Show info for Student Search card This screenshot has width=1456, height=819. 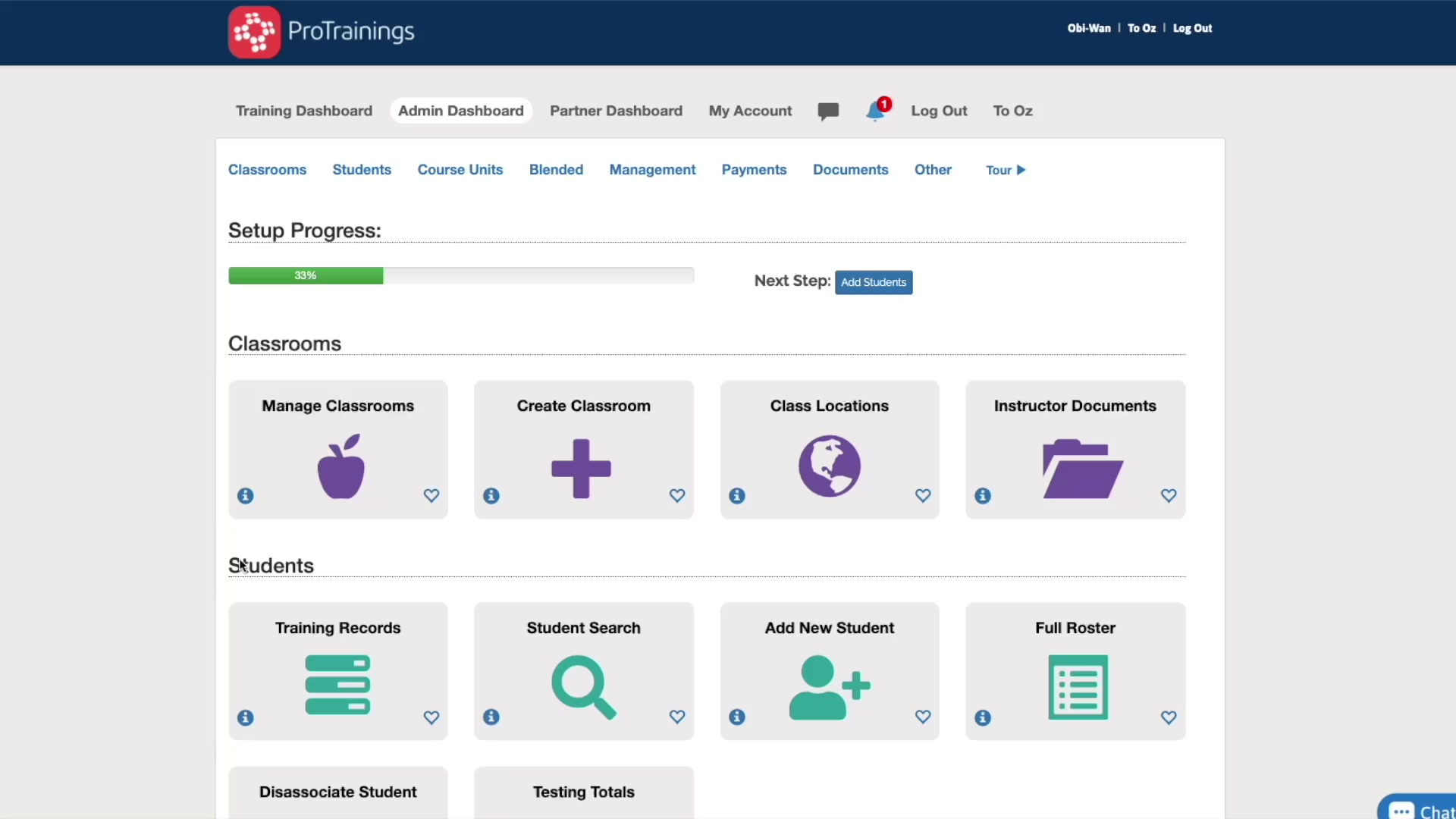pos(491,717)
